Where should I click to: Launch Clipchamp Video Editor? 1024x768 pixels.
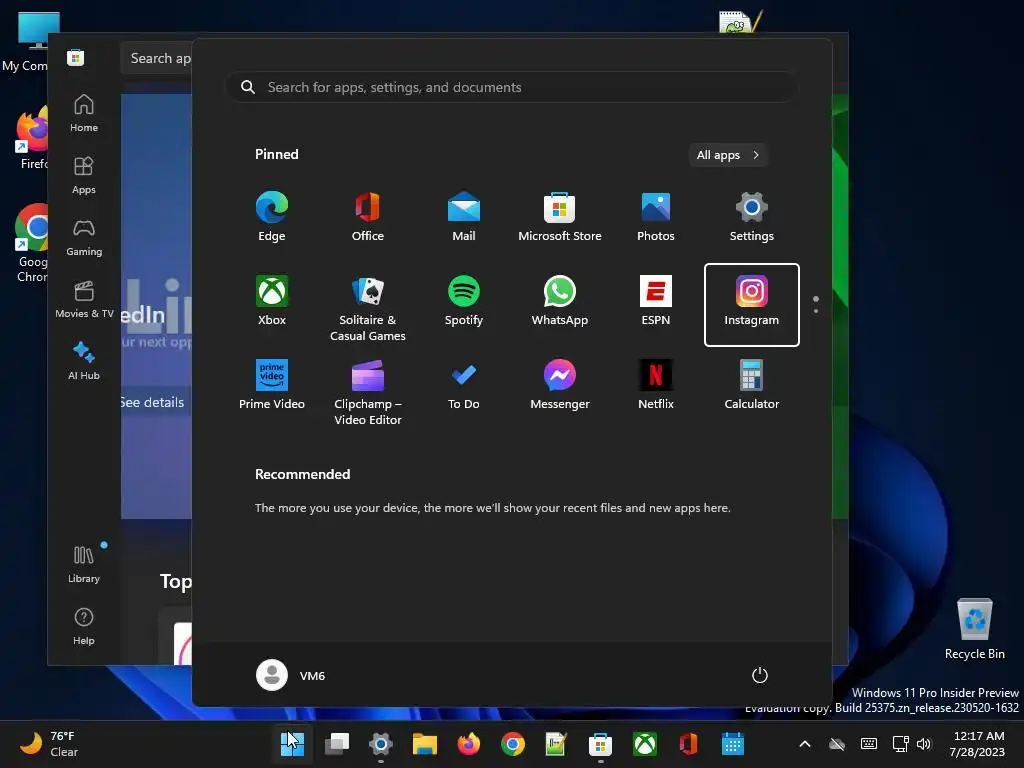click(x=368, y=392)
